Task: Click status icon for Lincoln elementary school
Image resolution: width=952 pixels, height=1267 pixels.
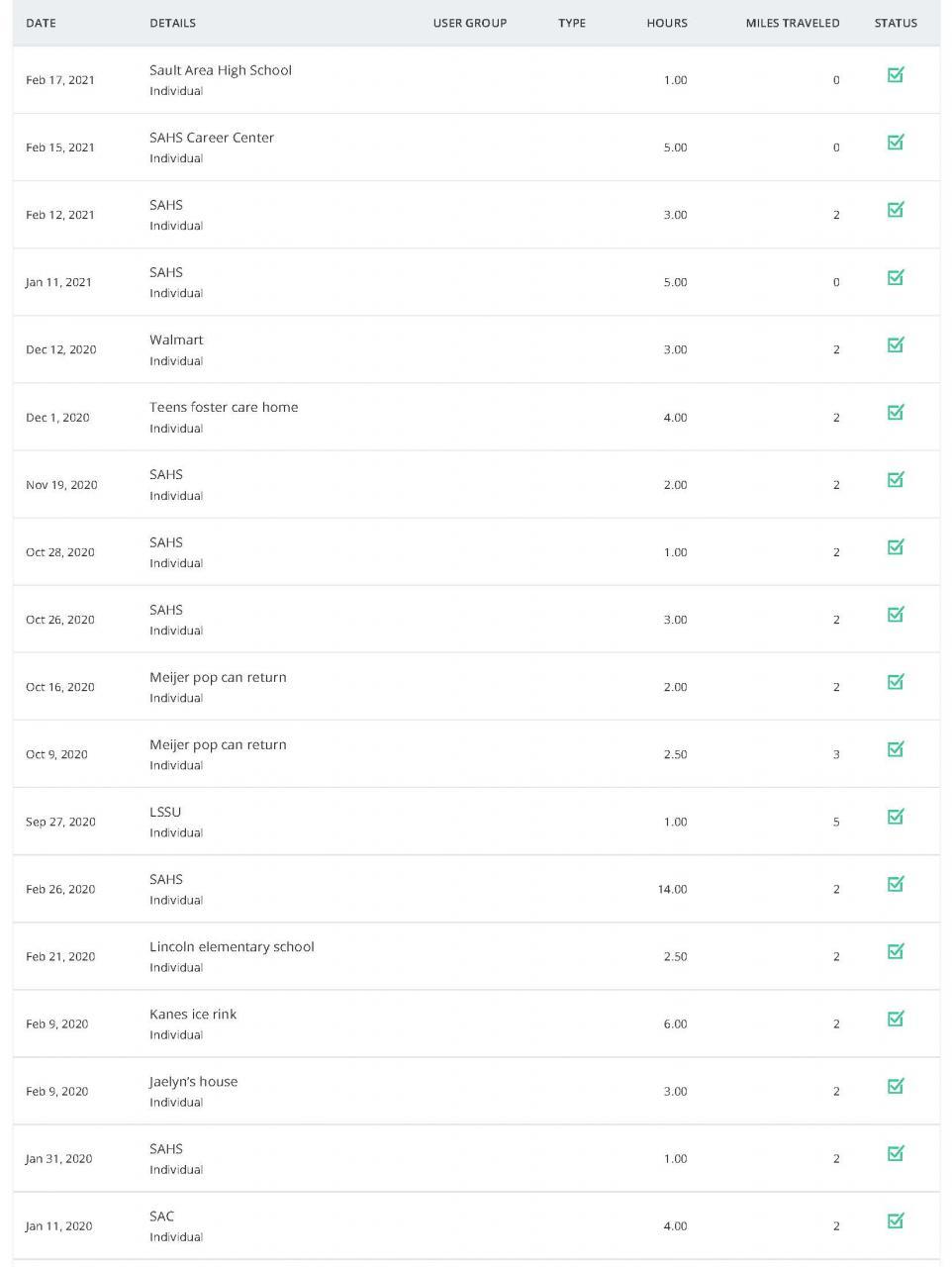Action: (x=896, y=951)
